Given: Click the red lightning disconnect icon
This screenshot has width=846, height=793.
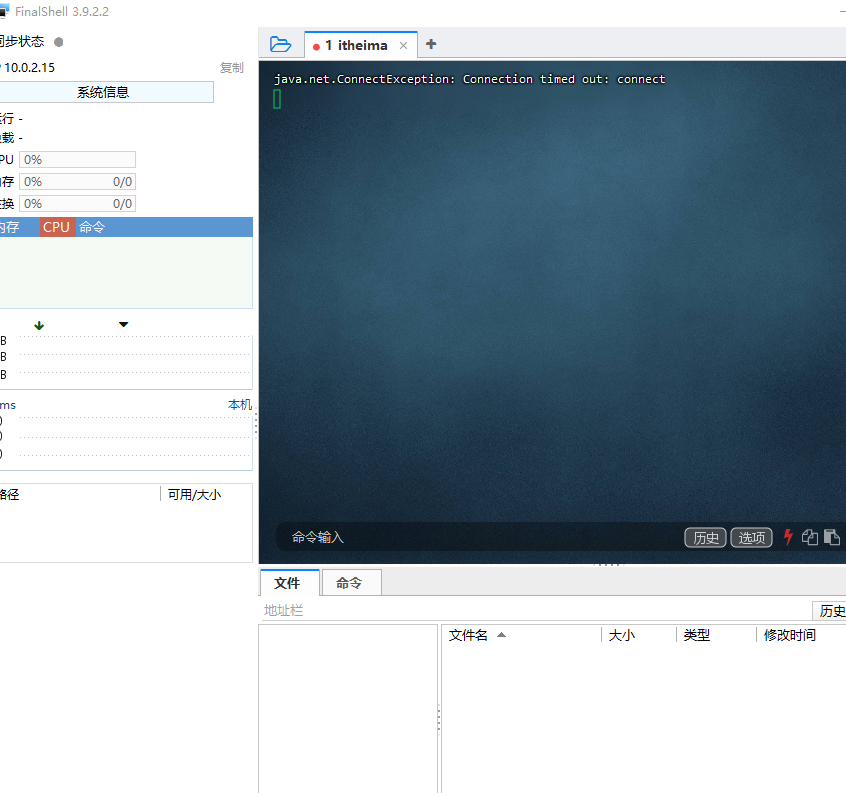Looking at the screenshot, I should (789, 537).
